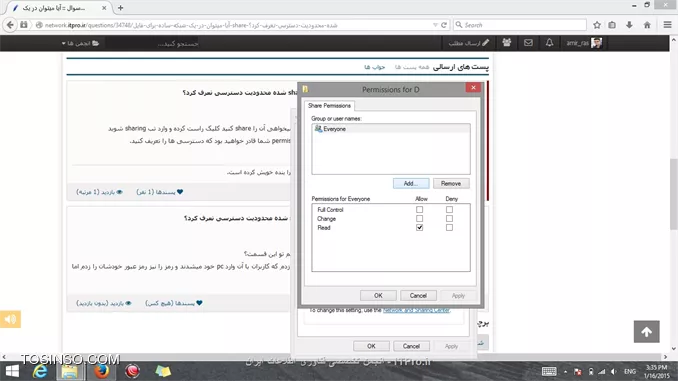Click the Remove button in Permissions dialog
The image size is (678, 381).
pos(451,183)
